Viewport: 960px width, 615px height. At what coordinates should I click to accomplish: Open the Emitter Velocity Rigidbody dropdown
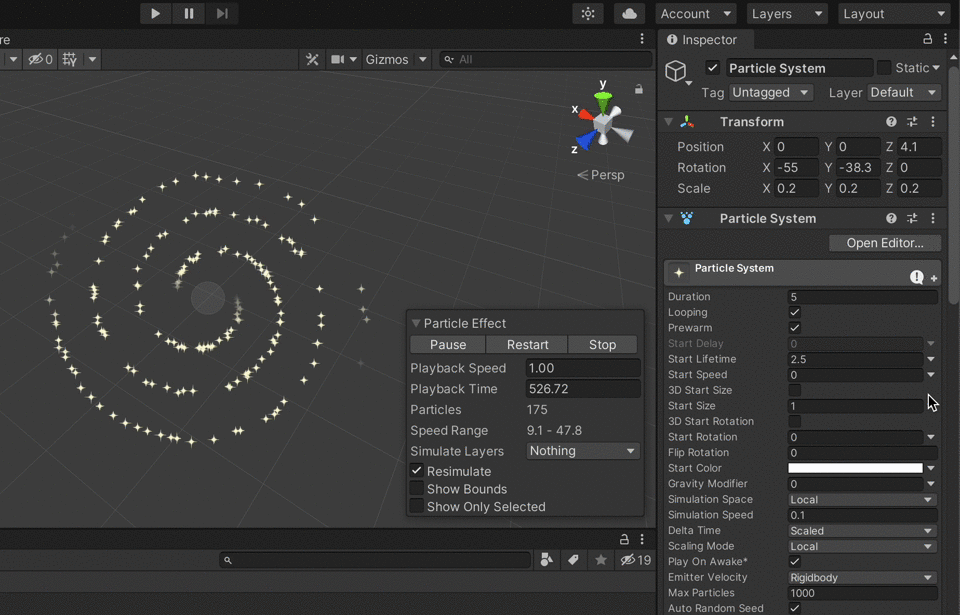862,578
